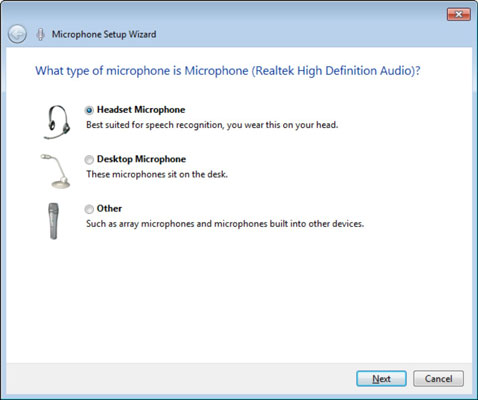Image resolution: width=478 pixels, height=400 pixels.
Task: Close the Microphone Setup Wizard window
Action: pos(459,14)
